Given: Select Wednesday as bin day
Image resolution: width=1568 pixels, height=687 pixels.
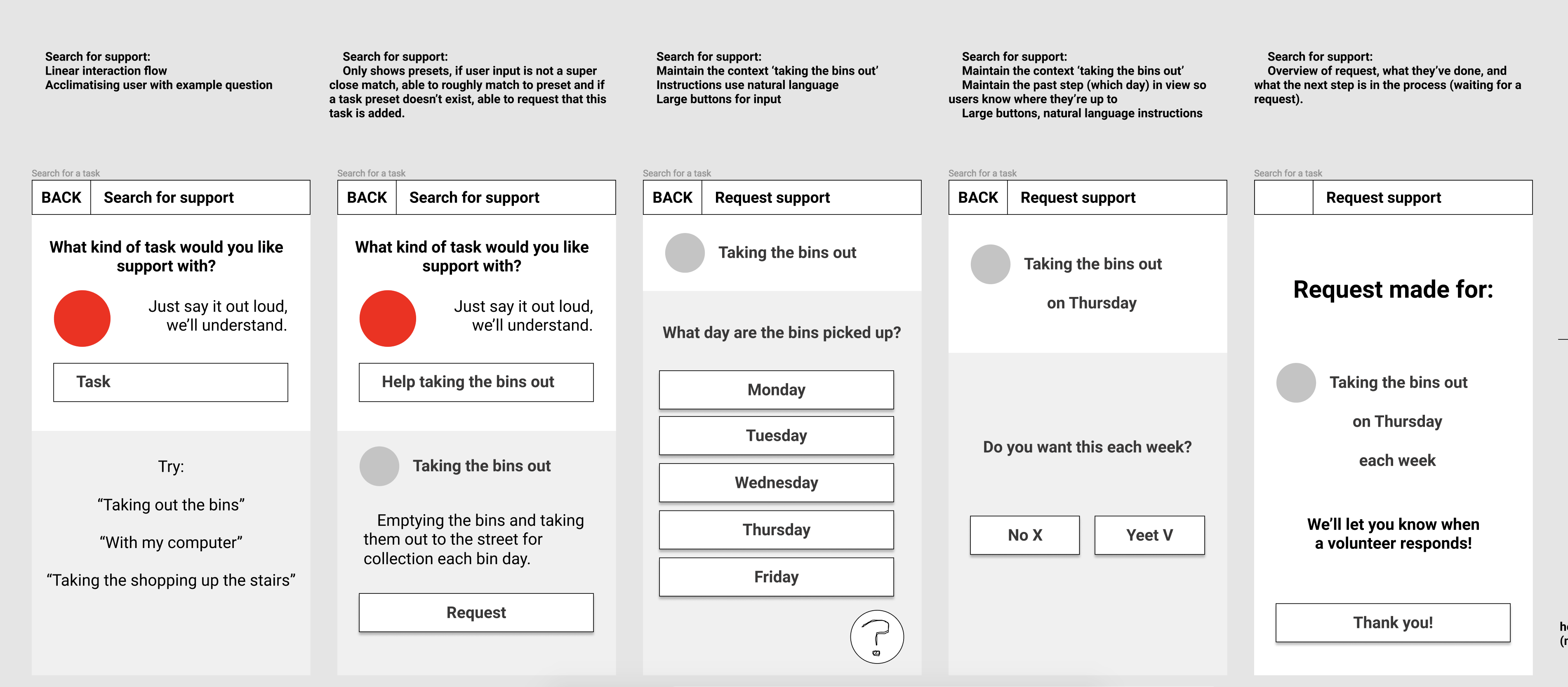Looking at the screenshot, I should (x=776, y=482).
